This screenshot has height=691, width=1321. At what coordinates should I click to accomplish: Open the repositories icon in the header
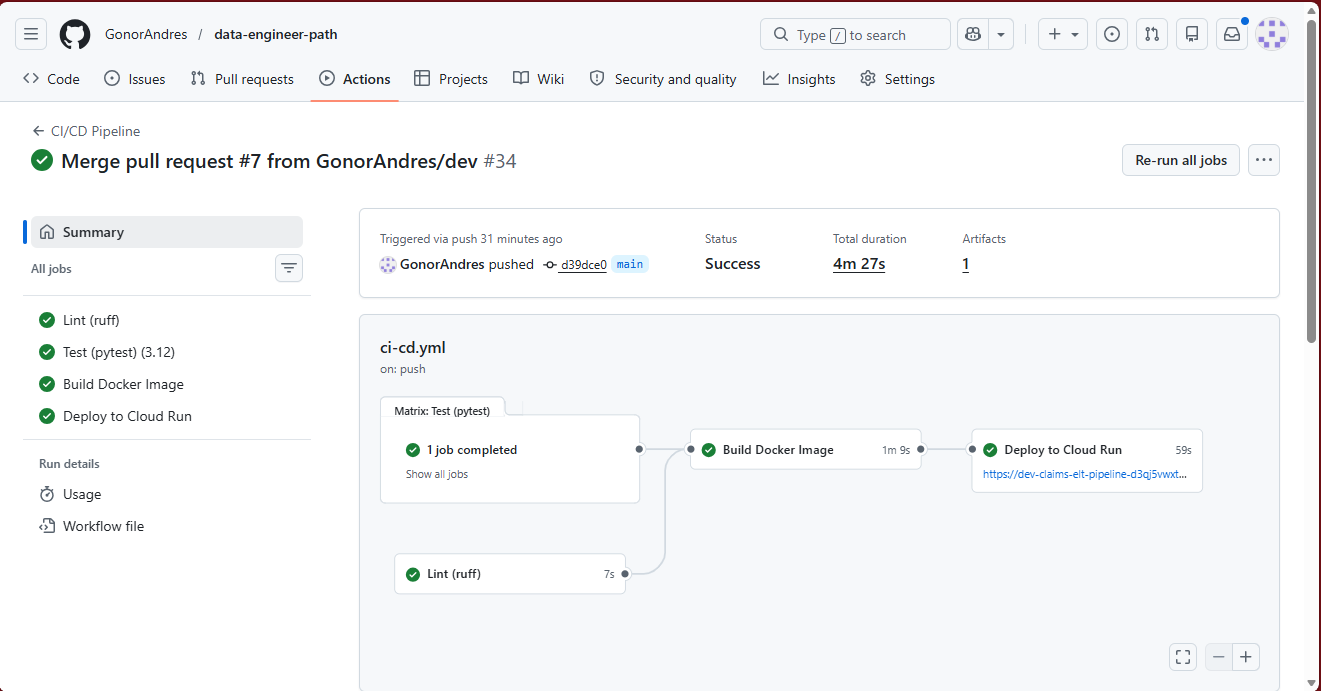(x=1192, y=34)
